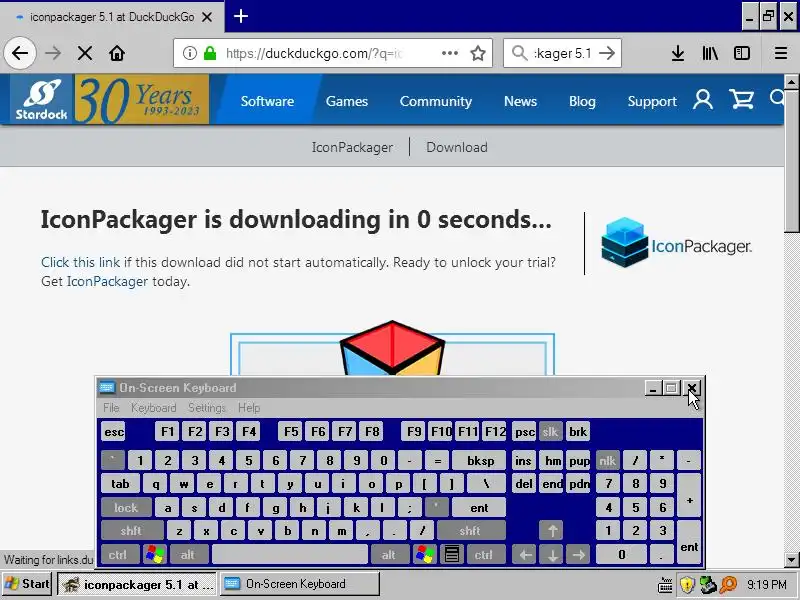Bookmark this page with the star icon

[478, 53]
